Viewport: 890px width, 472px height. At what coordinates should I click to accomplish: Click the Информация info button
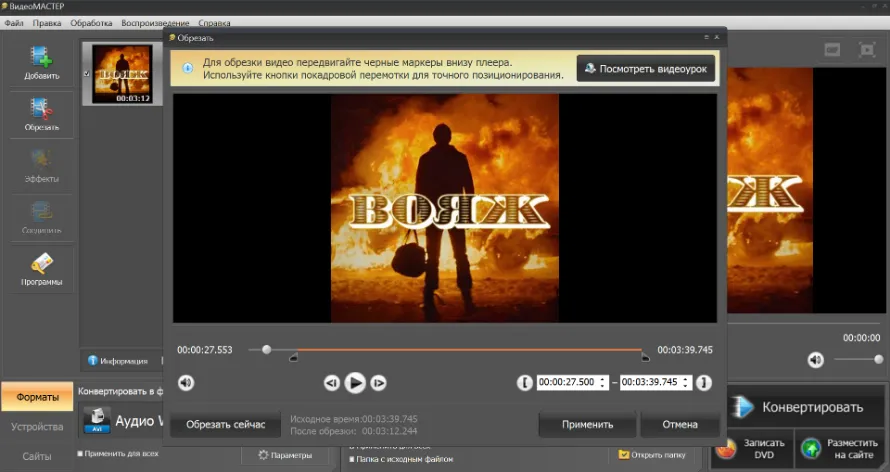pos(117,361)
